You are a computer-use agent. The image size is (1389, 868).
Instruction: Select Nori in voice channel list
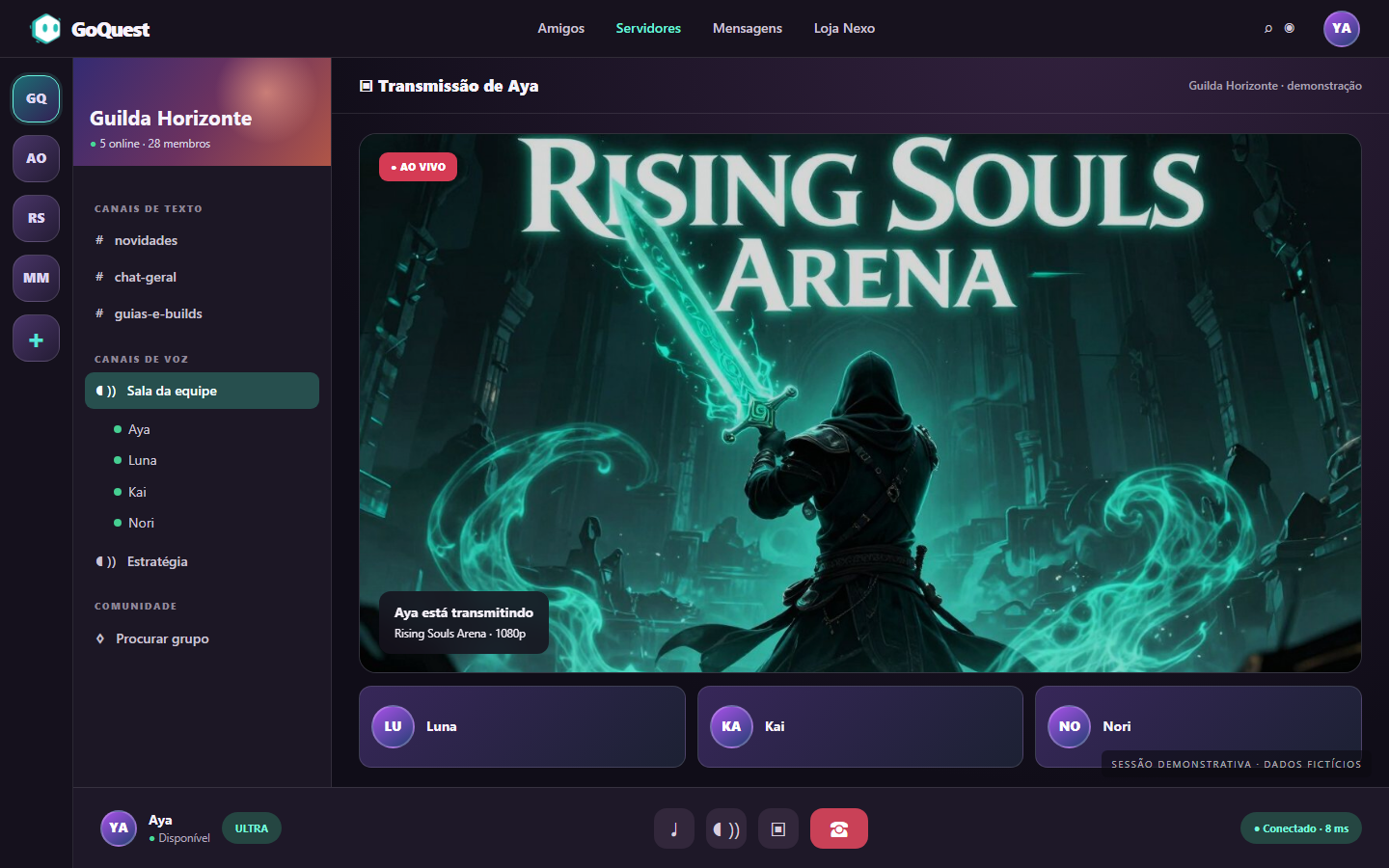(x=141, y=523)
